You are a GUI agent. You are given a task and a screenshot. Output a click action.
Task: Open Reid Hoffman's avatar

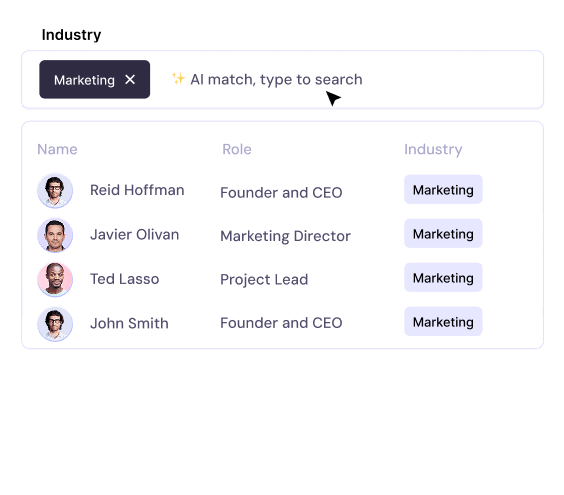[x=55, y=191]
